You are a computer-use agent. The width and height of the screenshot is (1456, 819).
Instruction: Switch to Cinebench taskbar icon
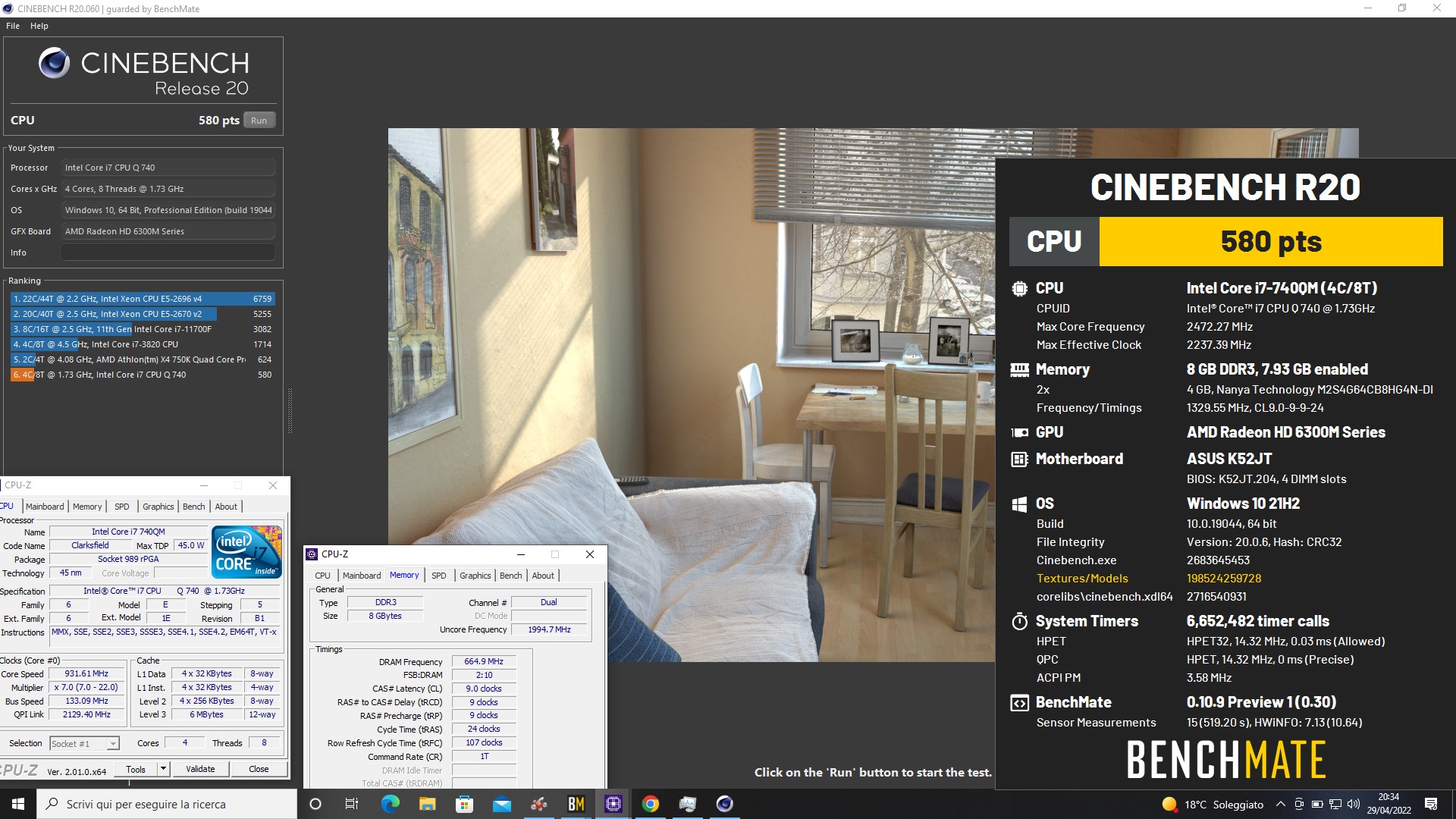(x=725, y=804)
